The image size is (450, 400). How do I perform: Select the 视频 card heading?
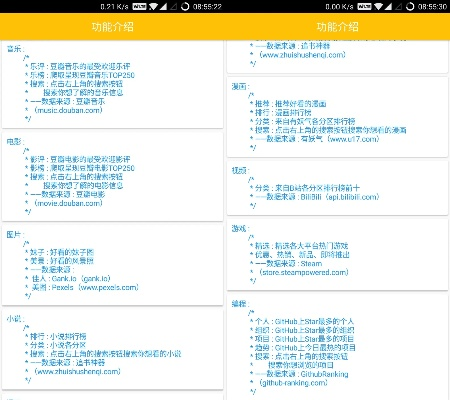(240, 171)
